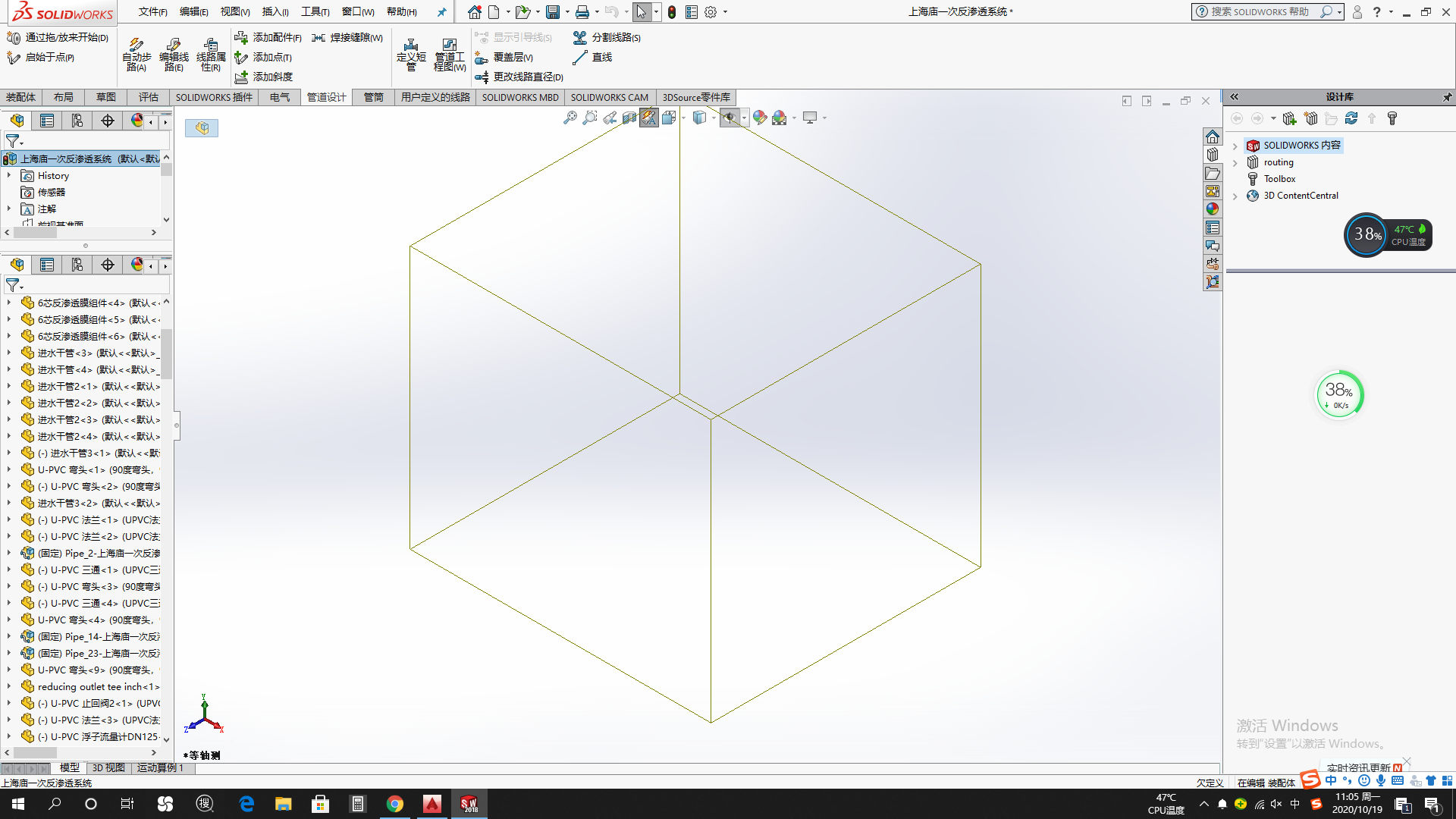Toggle Sogou Chinese/English input mode 中
Viewport: 1456px width, 819px height.
point(1331,780)
